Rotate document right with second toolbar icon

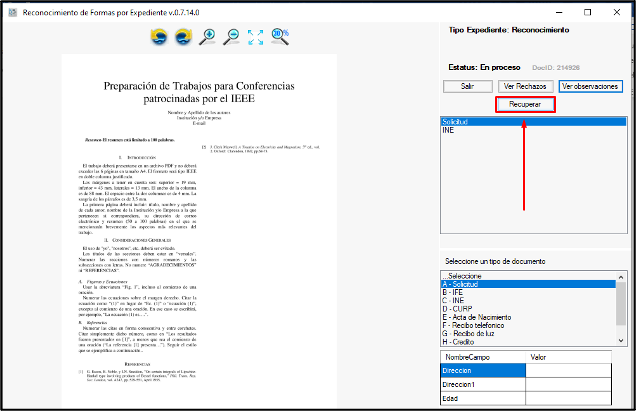click(x=183, y=38)
